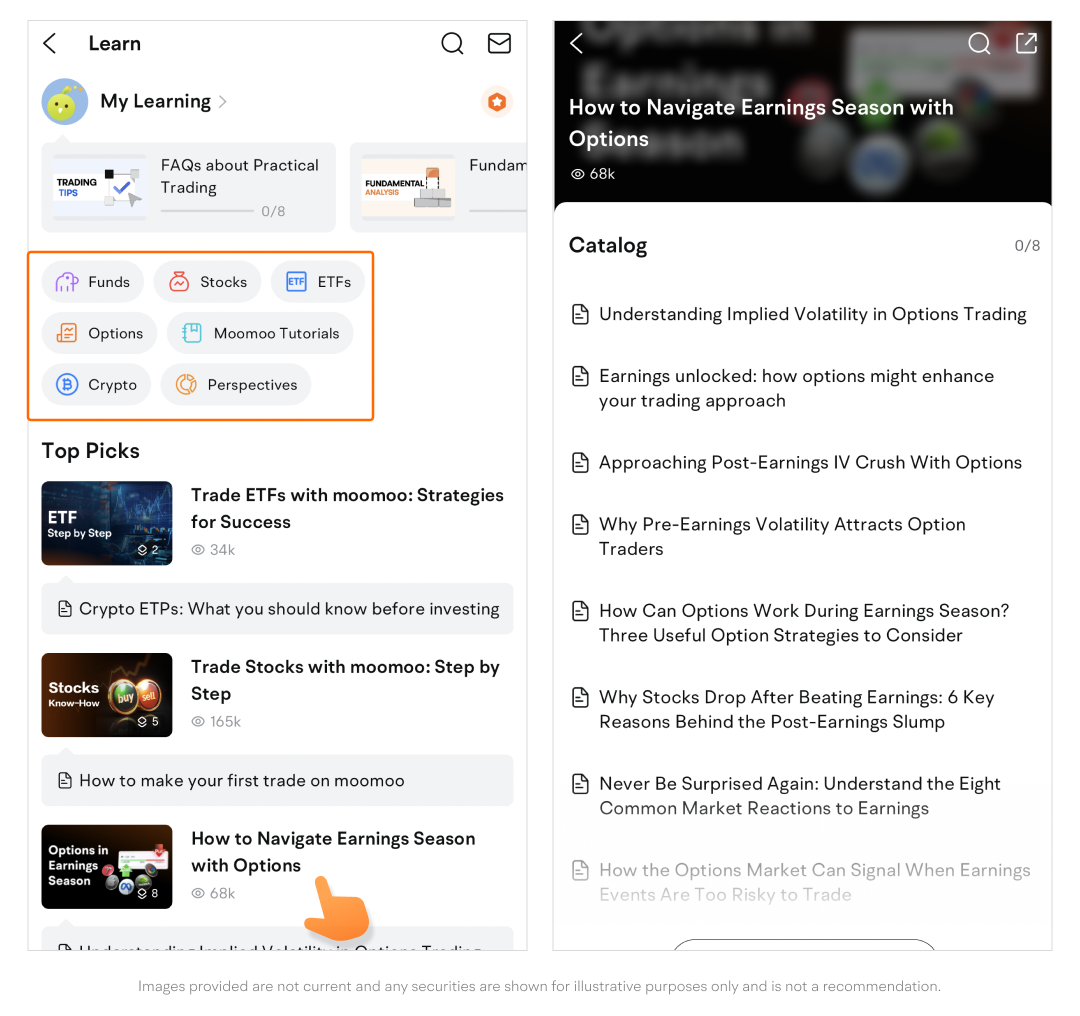The height and width of the screenshot is (1016, 1080).
Task: Open Approaching Post-Earnings IV Crush With Options
Action: point(810,462)
